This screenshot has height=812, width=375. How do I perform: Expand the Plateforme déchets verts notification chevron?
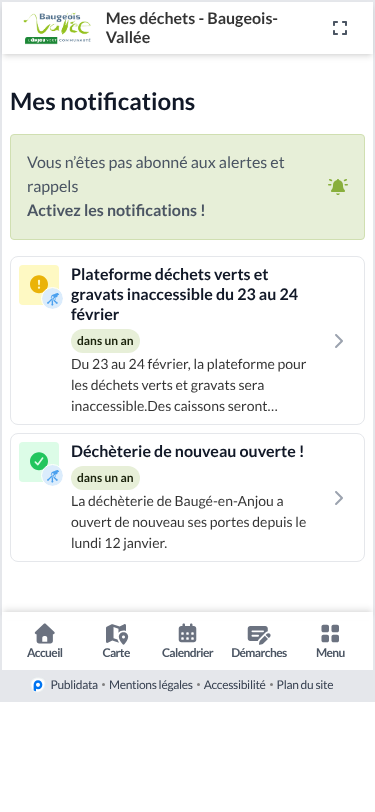tap(339, 341)
